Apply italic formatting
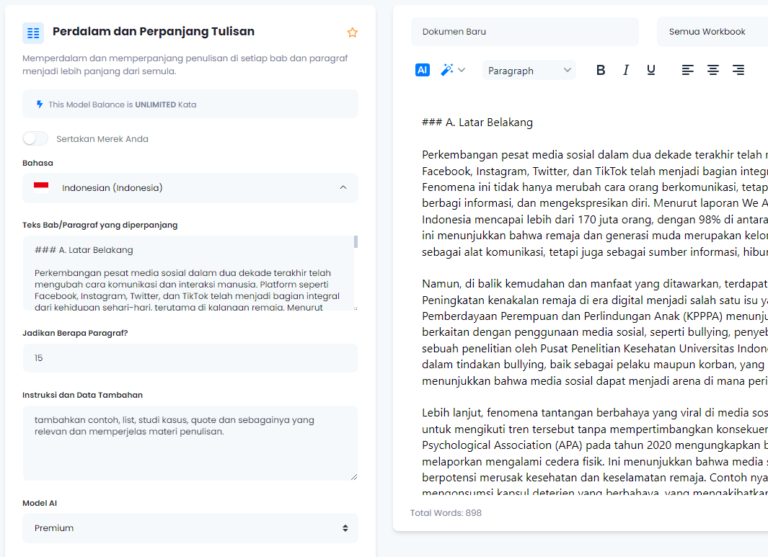 click(x=626, y=70)
